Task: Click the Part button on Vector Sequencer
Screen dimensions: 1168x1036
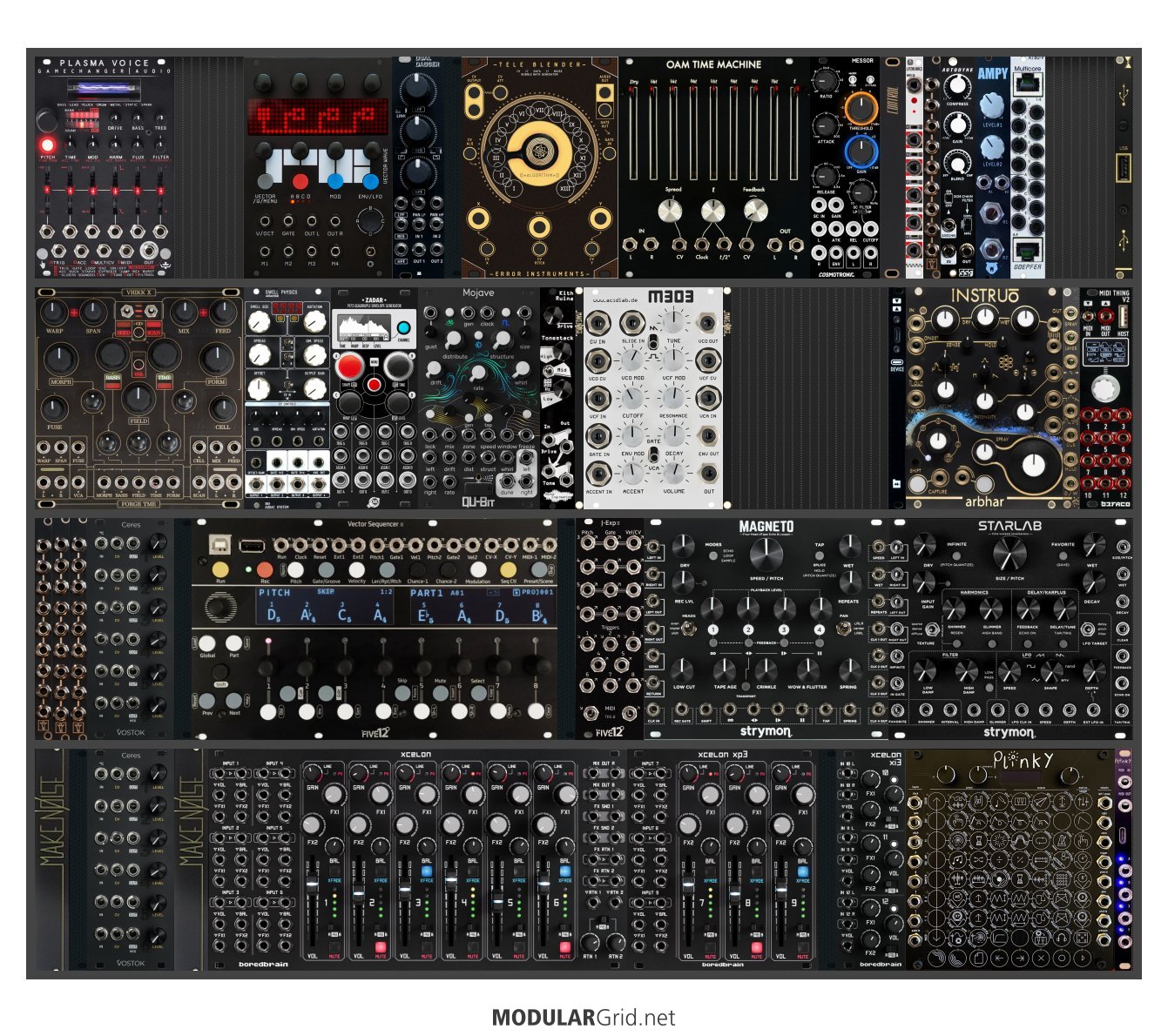Action: pos(233,643)
